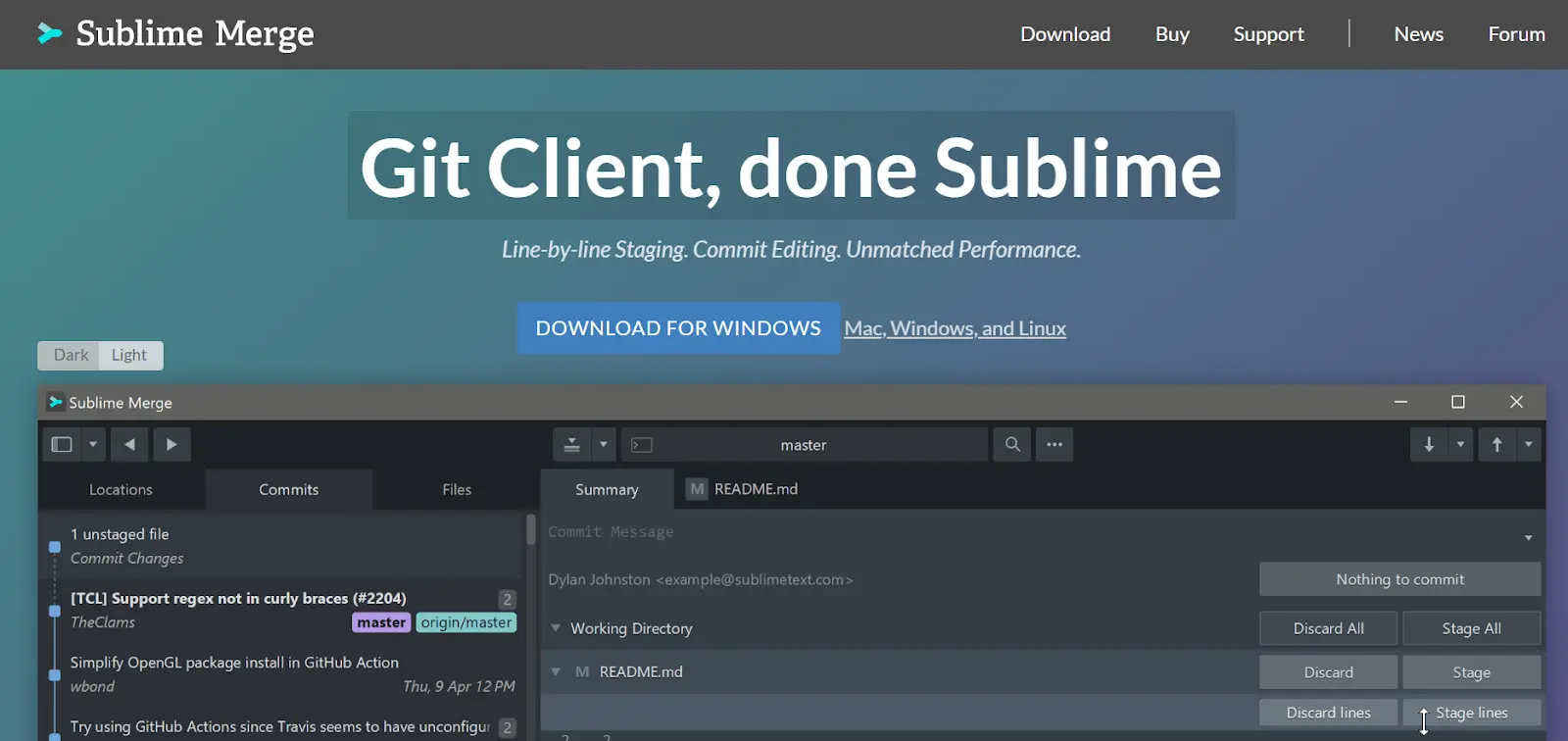Click the origin/master branch tag
1568x741 pixels.
pyautogui.click(x=466, y=622)
